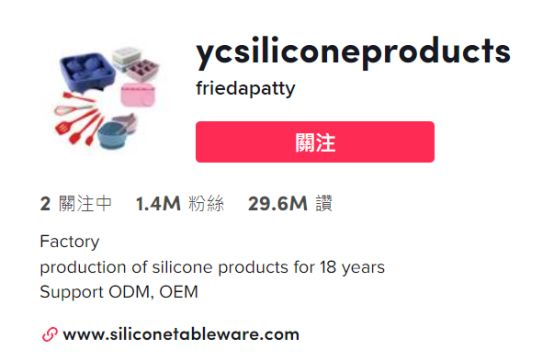This screenshot has height=361, width=554.
Task: Click the red utensil set in the avatar
Action: (x=78, y=119)
